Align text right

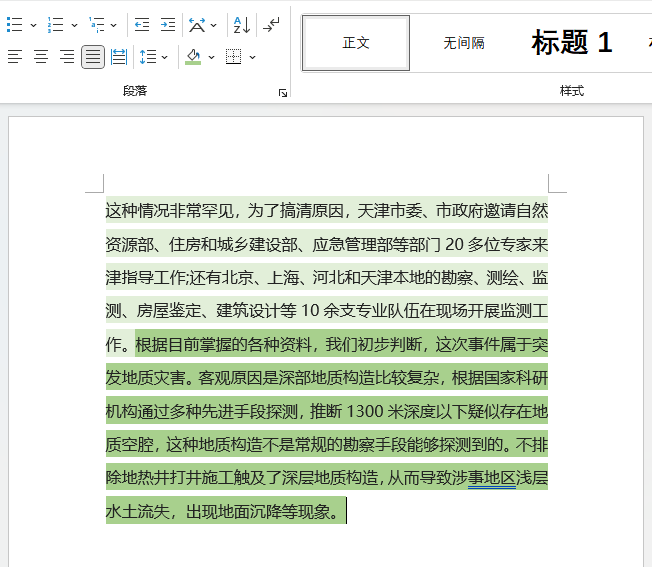[x=67, y=57]
